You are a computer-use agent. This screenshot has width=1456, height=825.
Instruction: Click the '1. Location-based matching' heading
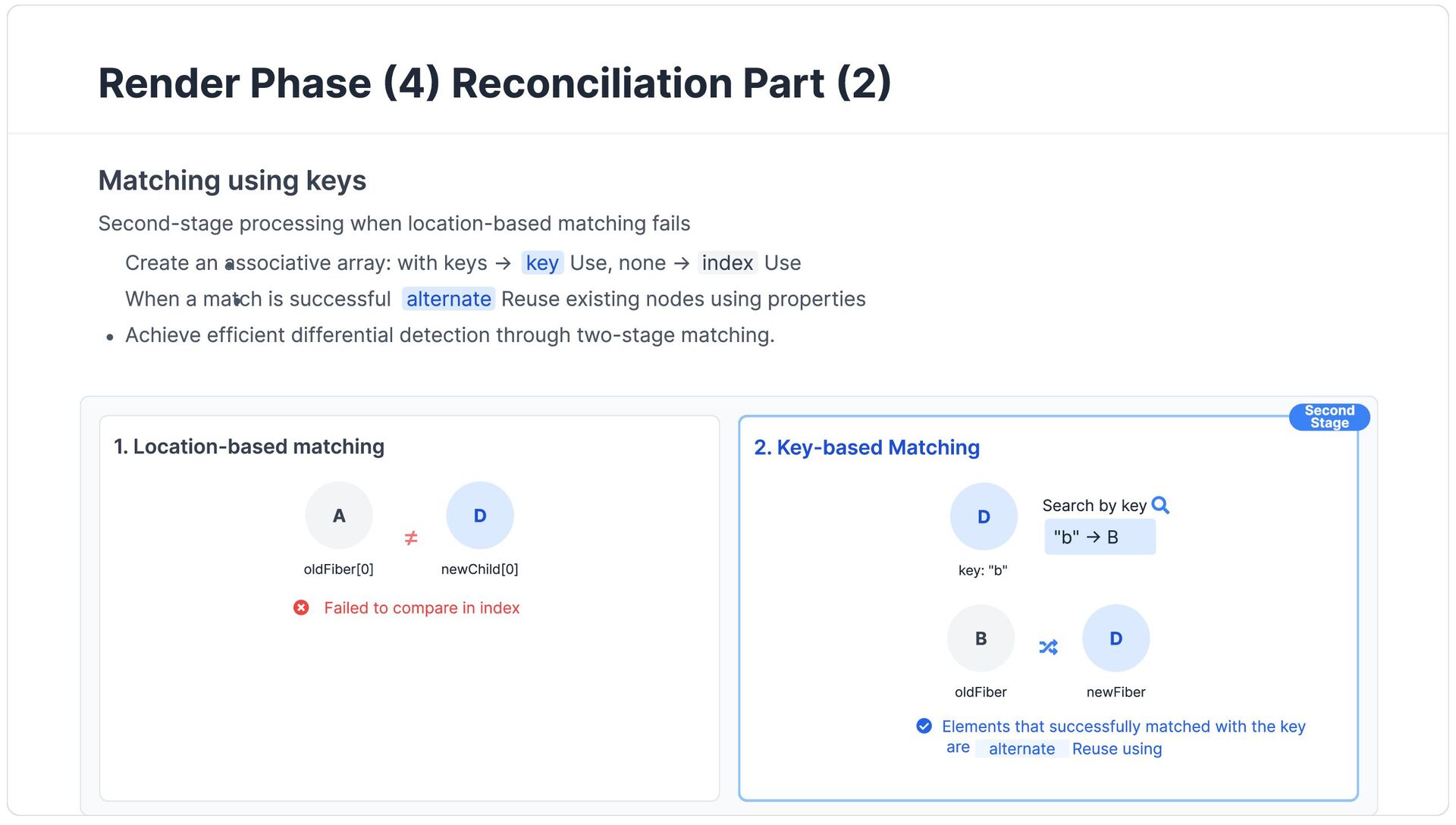(249, 447)
